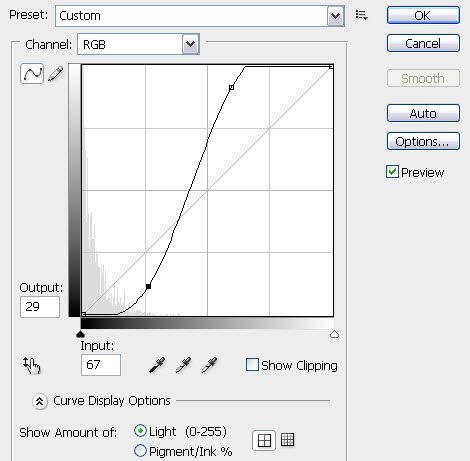The height and width of the screenshot is (461, 470).
Task: Click the Auto button
Action: (423, 113)
